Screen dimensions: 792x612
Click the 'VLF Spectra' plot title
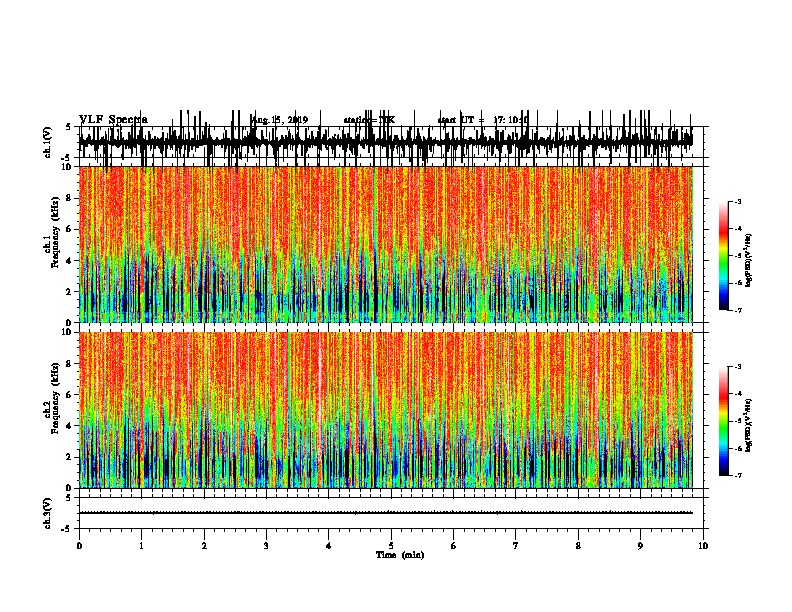pos(113,120)
